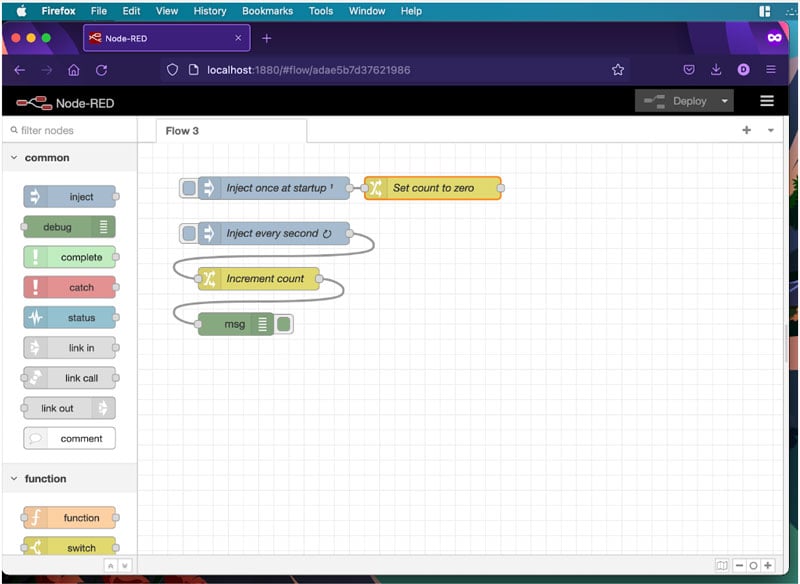Click the Firefox downloads icon
The image size is (800, 584).
pyautogui.click(x=716, y=70)
